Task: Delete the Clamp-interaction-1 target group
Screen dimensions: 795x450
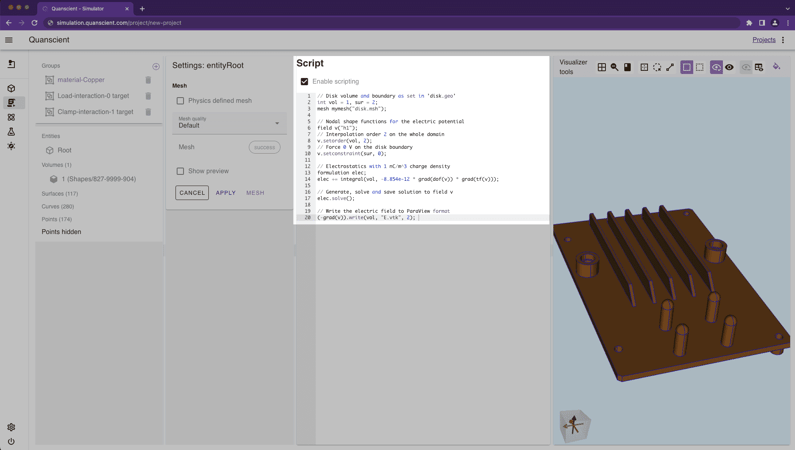Action: 148,112
